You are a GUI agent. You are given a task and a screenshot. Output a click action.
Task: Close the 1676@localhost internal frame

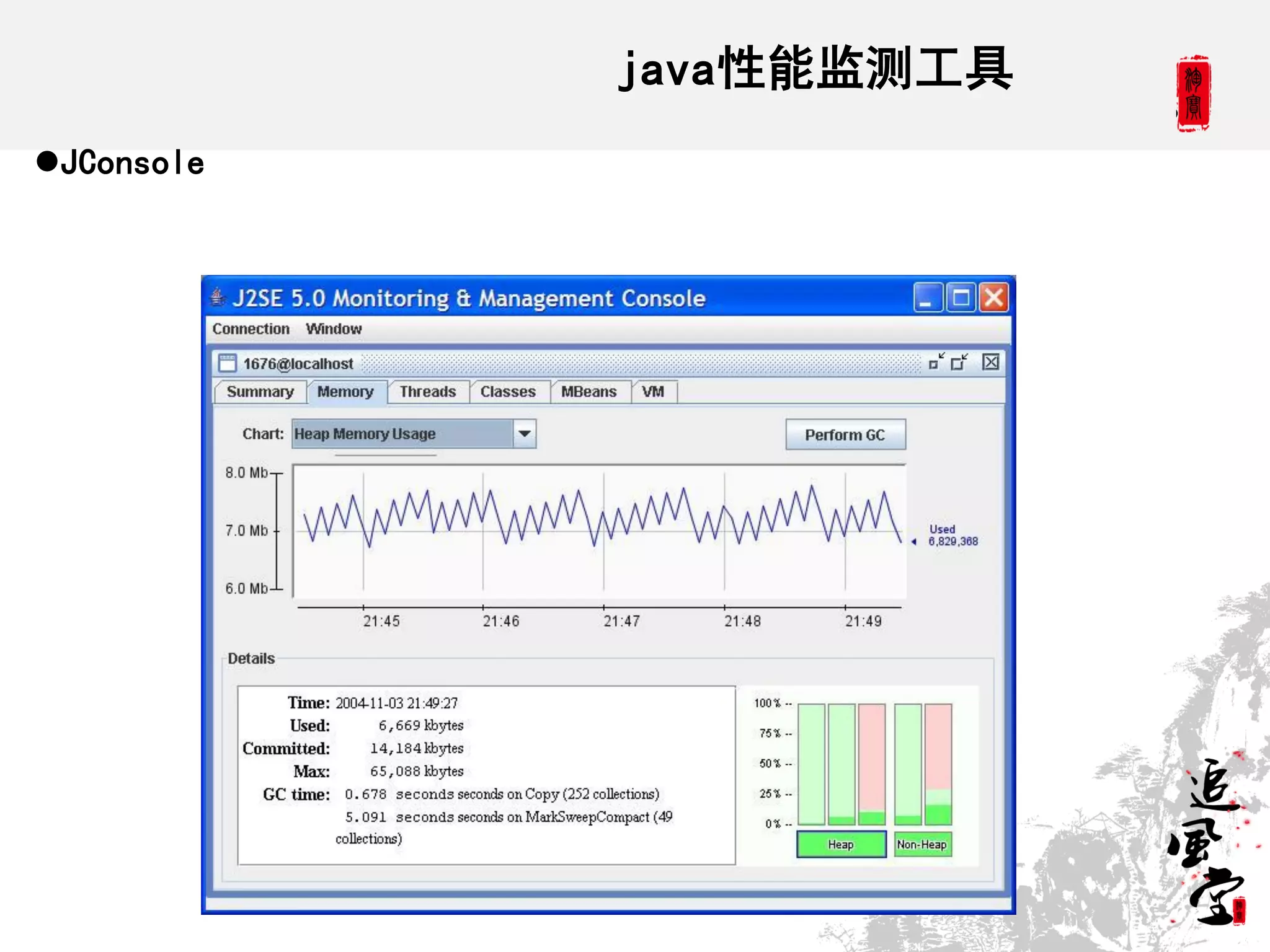click(x=991, y=362)
